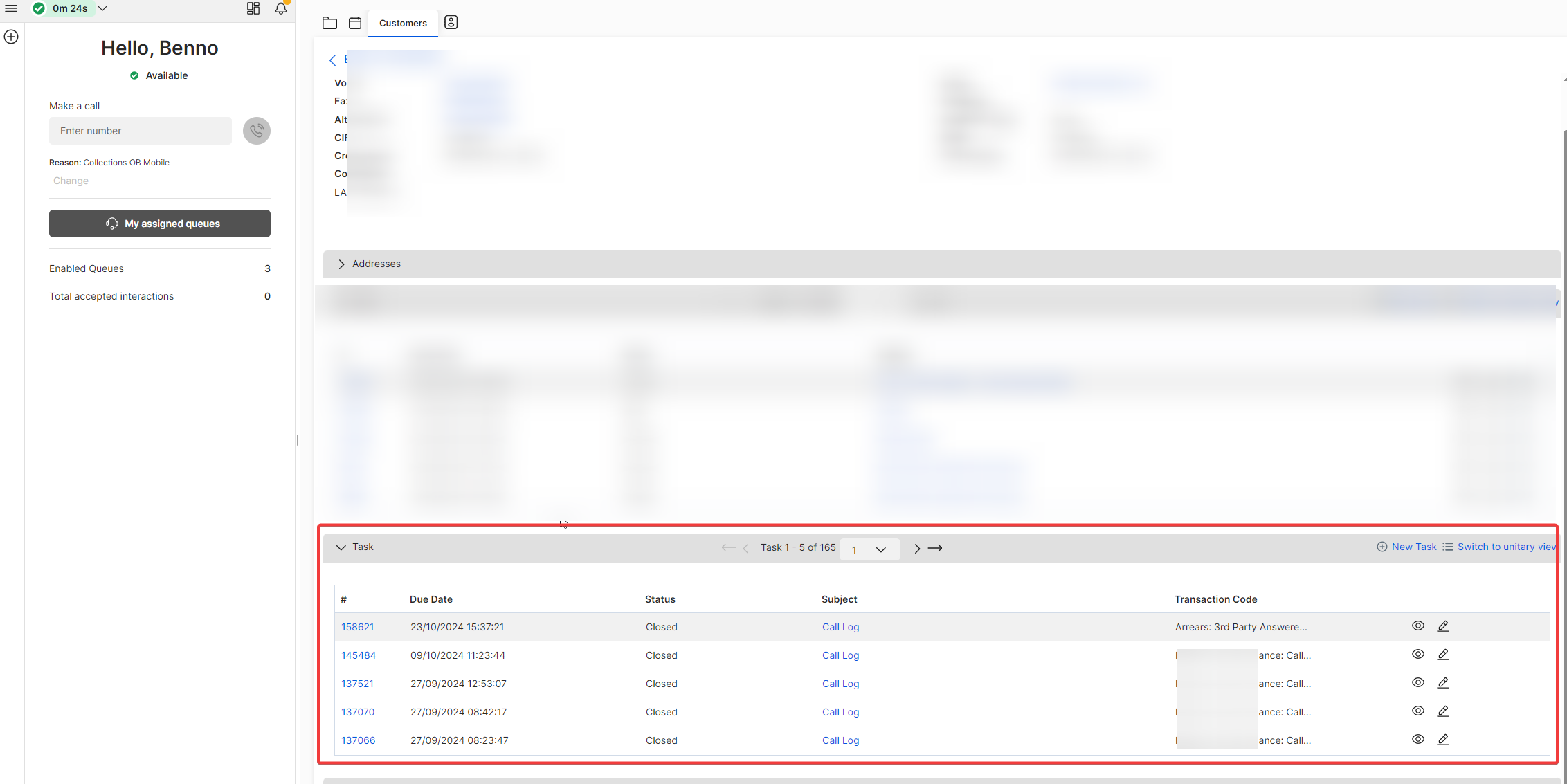Click the Status column header
Screen dimensions: 1567x784
660,599
